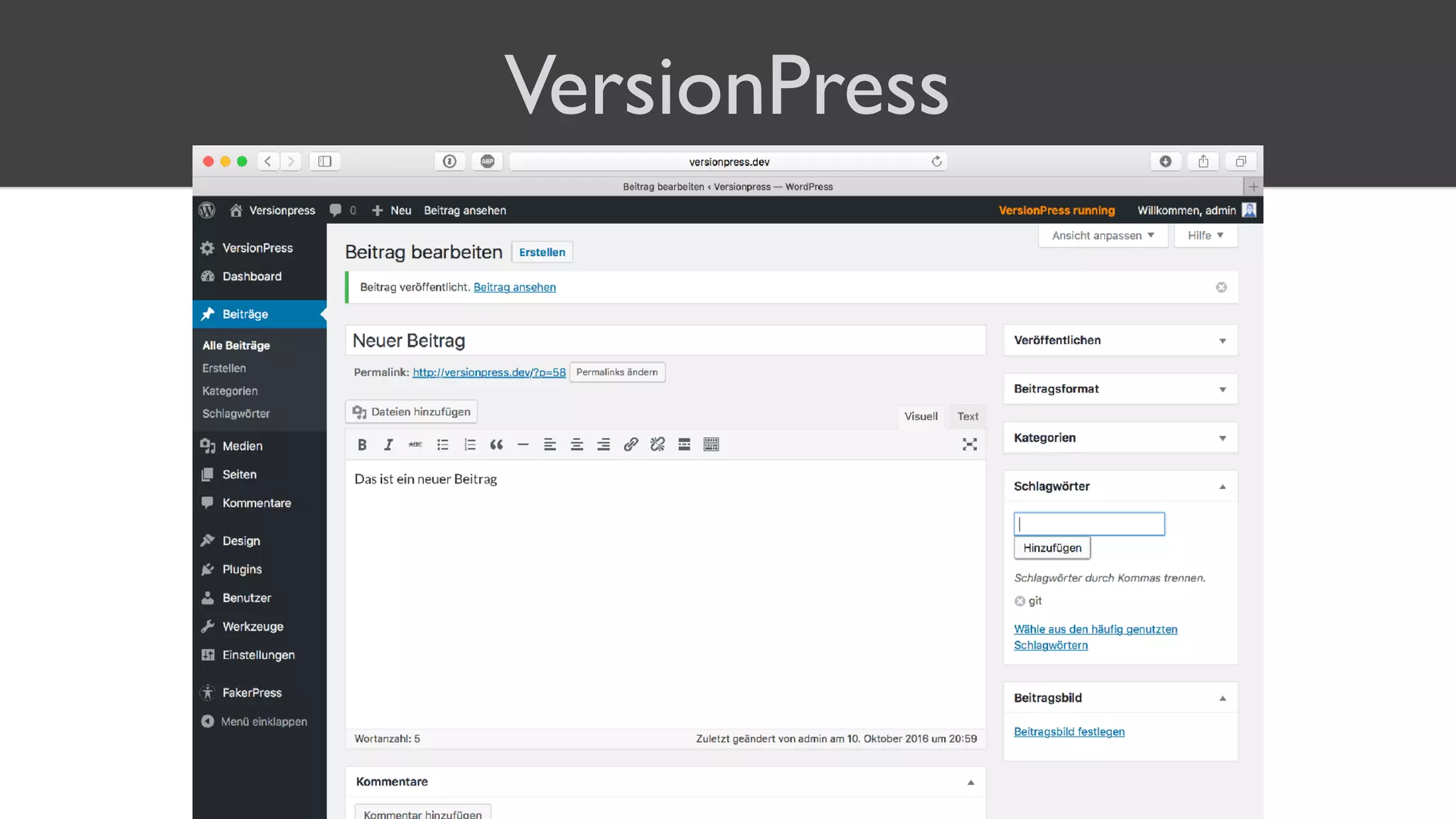Apply strikethrough formatting
Image resolution: width=1456 pixels, height=819 pixels.
tap(416, 444)
